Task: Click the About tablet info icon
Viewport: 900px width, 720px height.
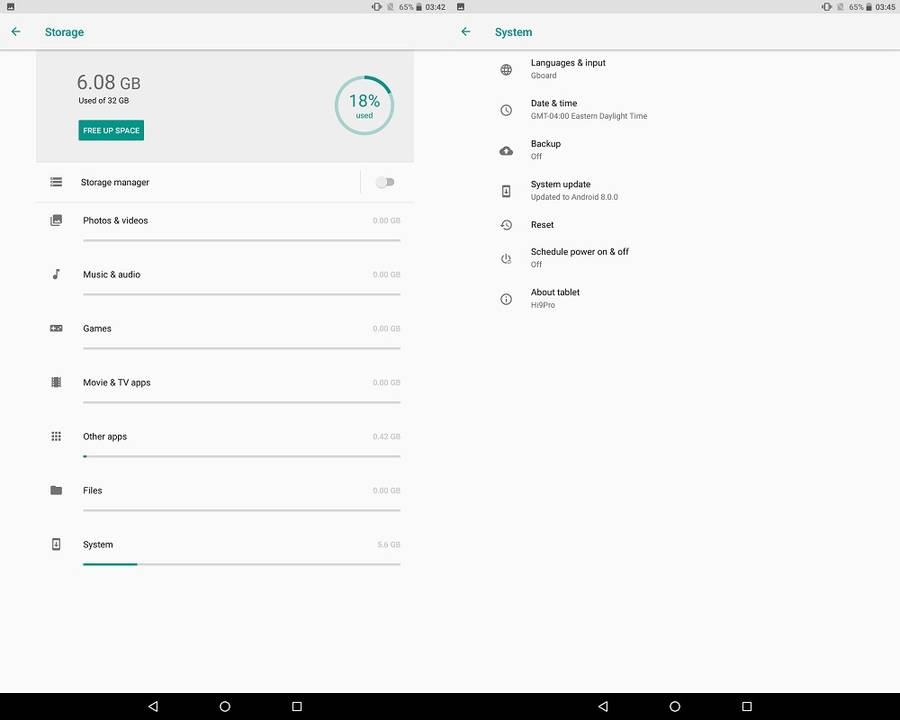Action: click(x=506, y=299)
